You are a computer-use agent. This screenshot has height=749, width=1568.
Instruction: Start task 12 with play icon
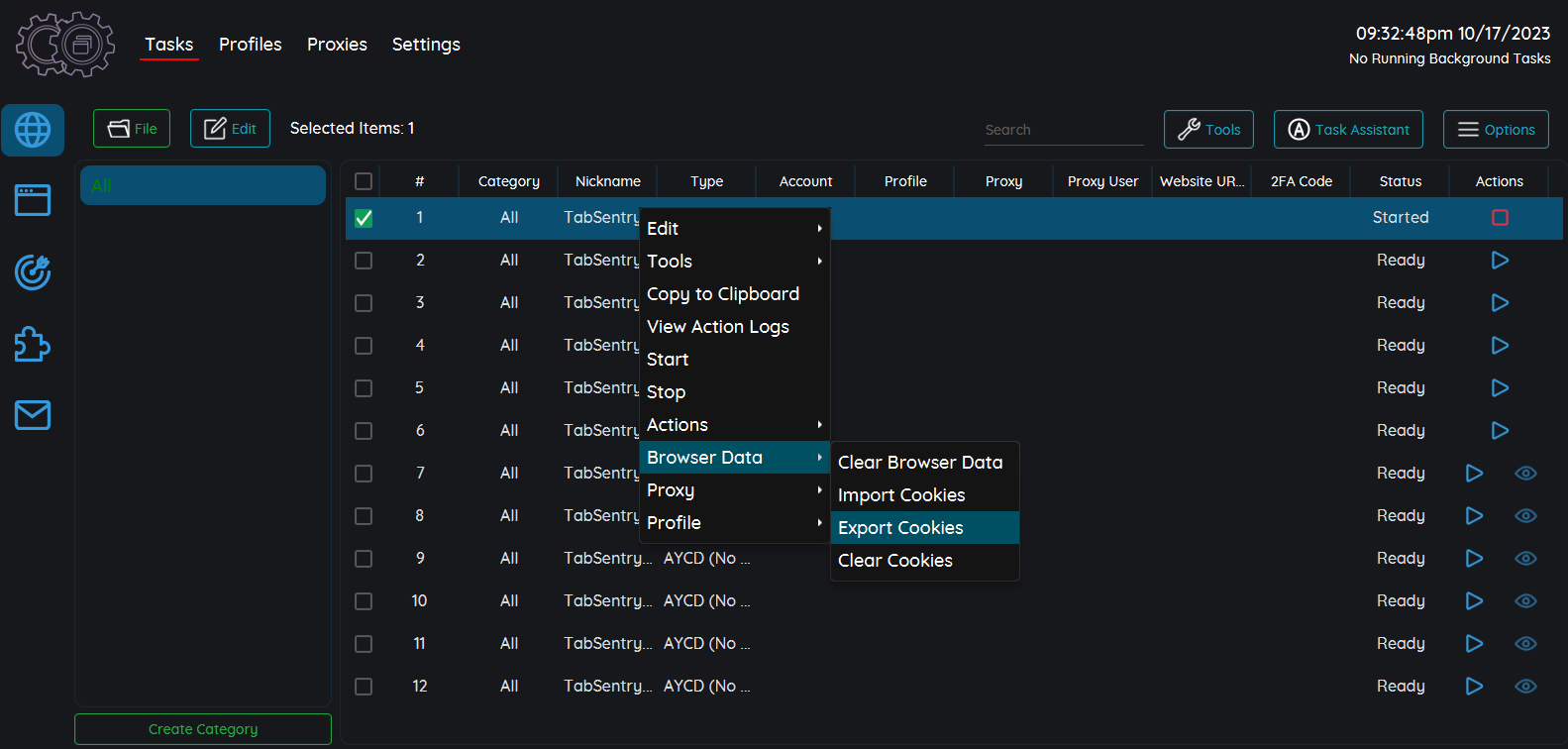(x=1474, y=686)
